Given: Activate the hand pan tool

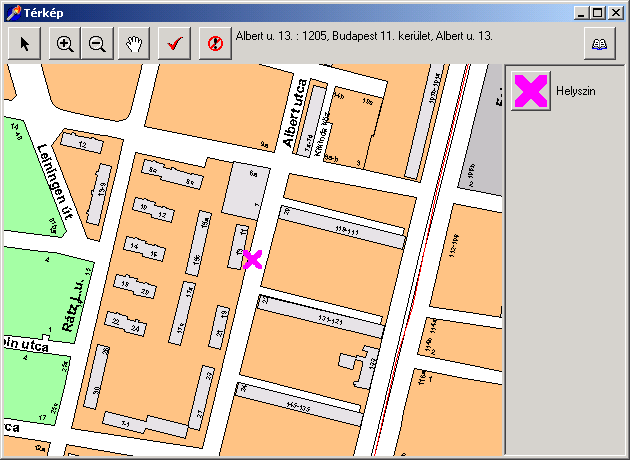Looking at the screenshot, I should [x=135, y=44].
